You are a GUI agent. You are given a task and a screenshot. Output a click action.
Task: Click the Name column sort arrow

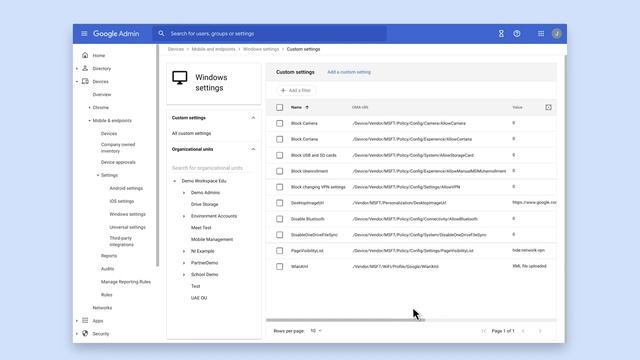[x=307, y=107]
